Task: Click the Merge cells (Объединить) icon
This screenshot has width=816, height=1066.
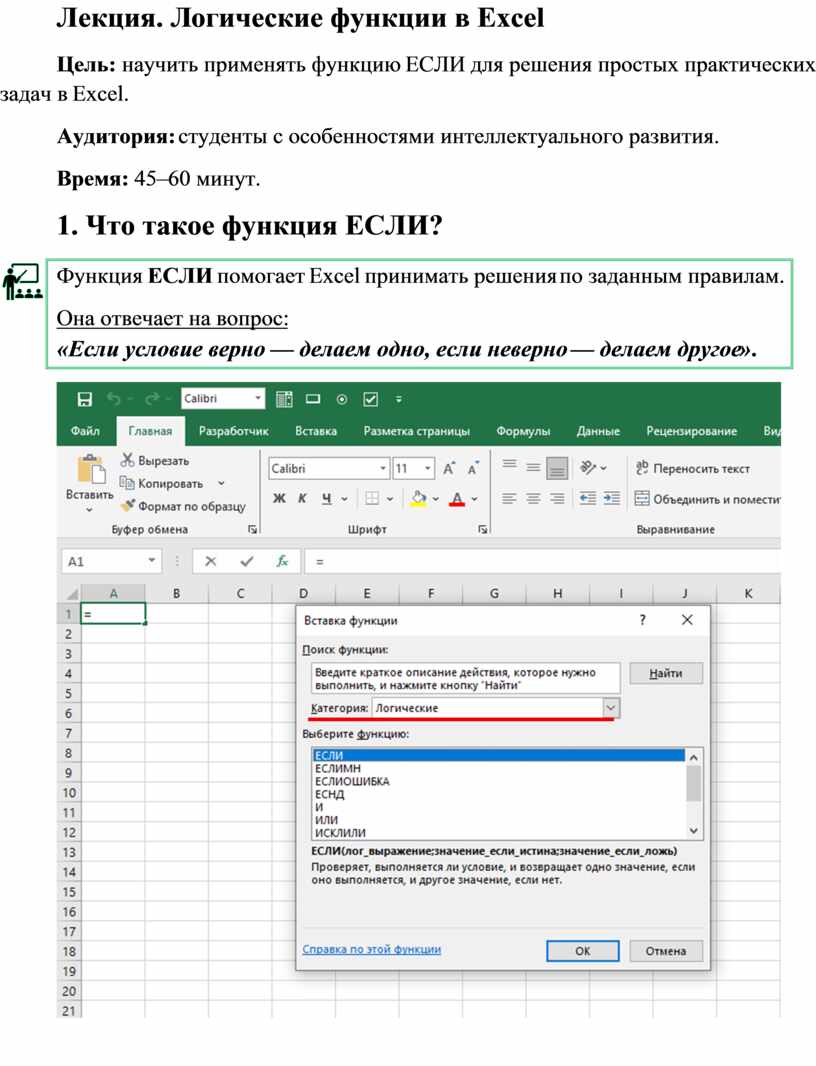Action: point(642,498)
